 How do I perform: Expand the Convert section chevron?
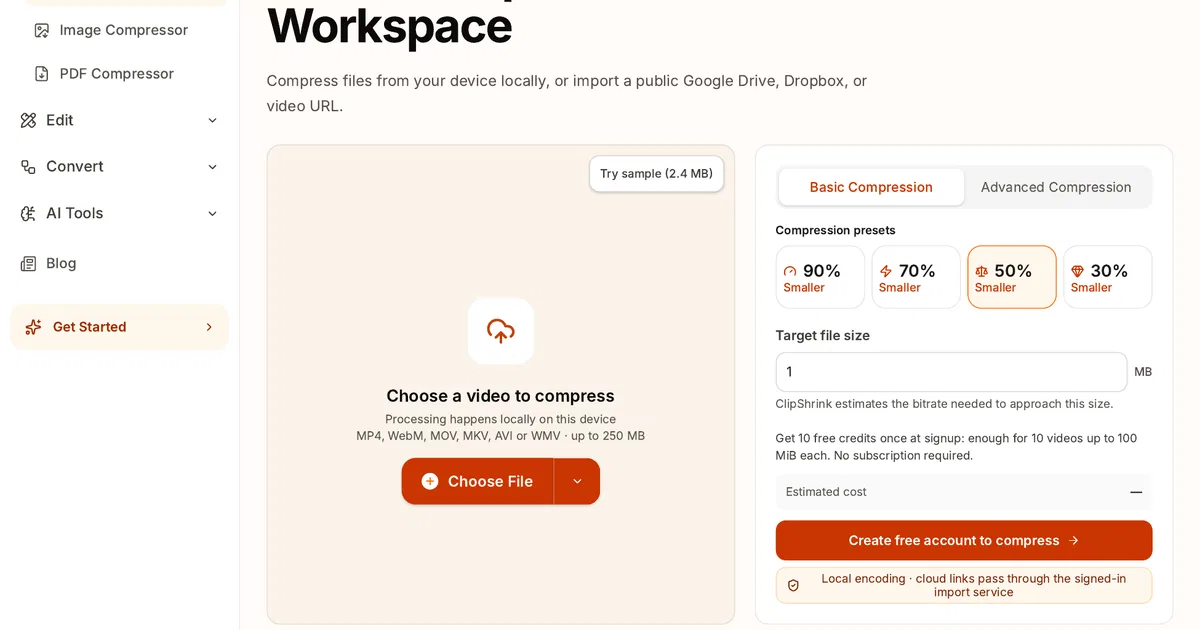point(212,167)
